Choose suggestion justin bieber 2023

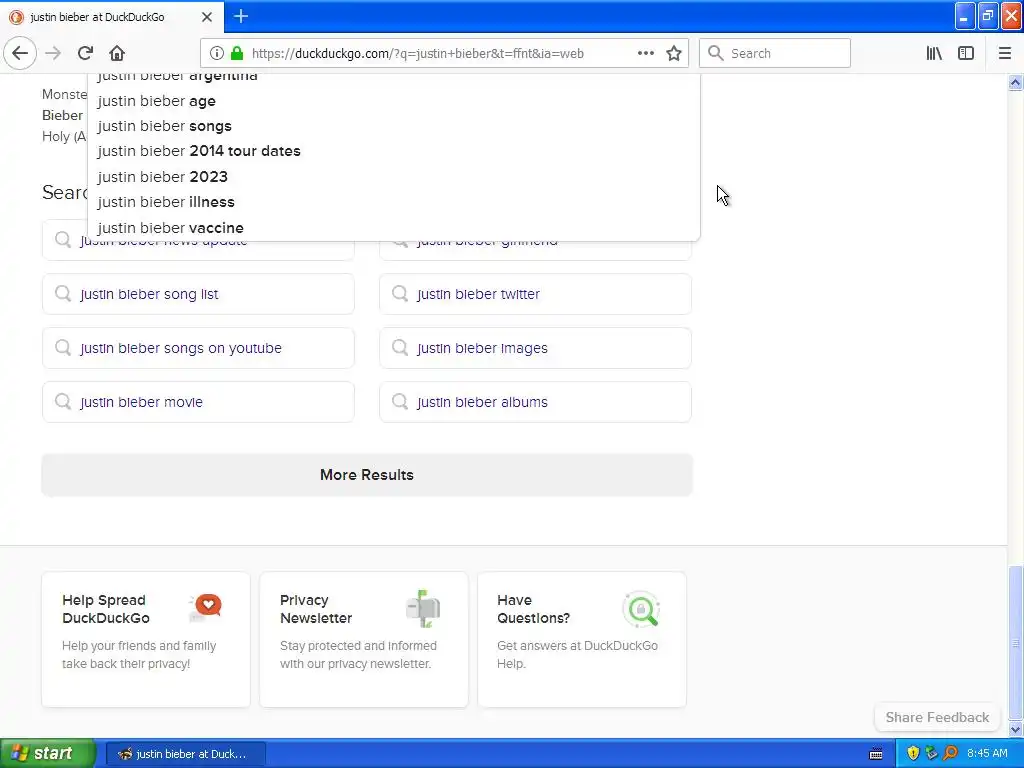(394, 176)
